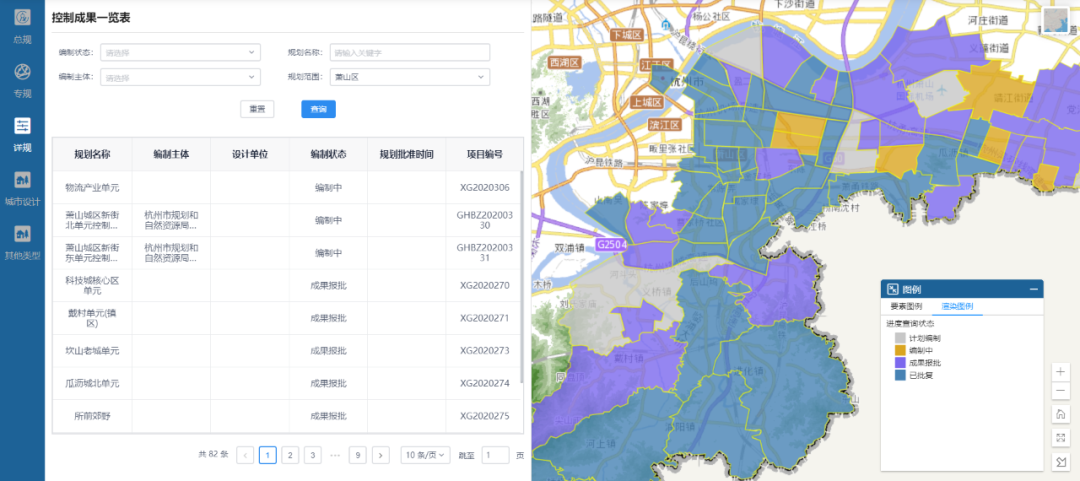This screenshot has height=481, width=1080.
Task: Click project number XG2020274
Action: coord(484,383)
